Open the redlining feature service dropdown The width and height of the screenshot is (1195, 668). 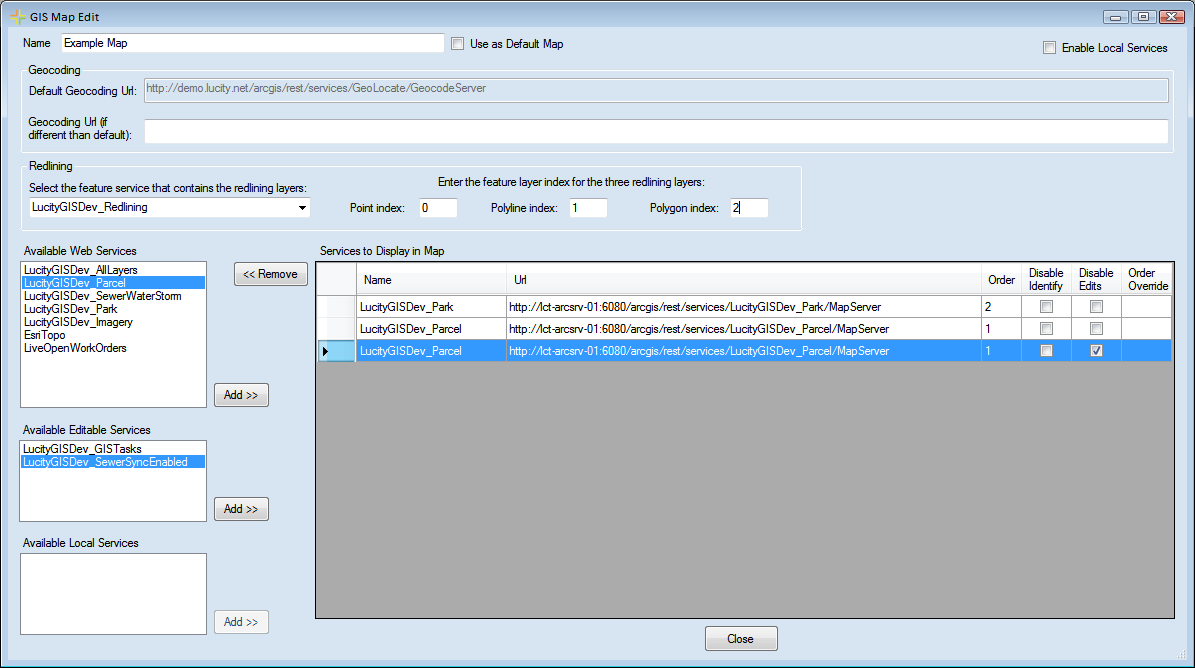[x=302, y=208]
